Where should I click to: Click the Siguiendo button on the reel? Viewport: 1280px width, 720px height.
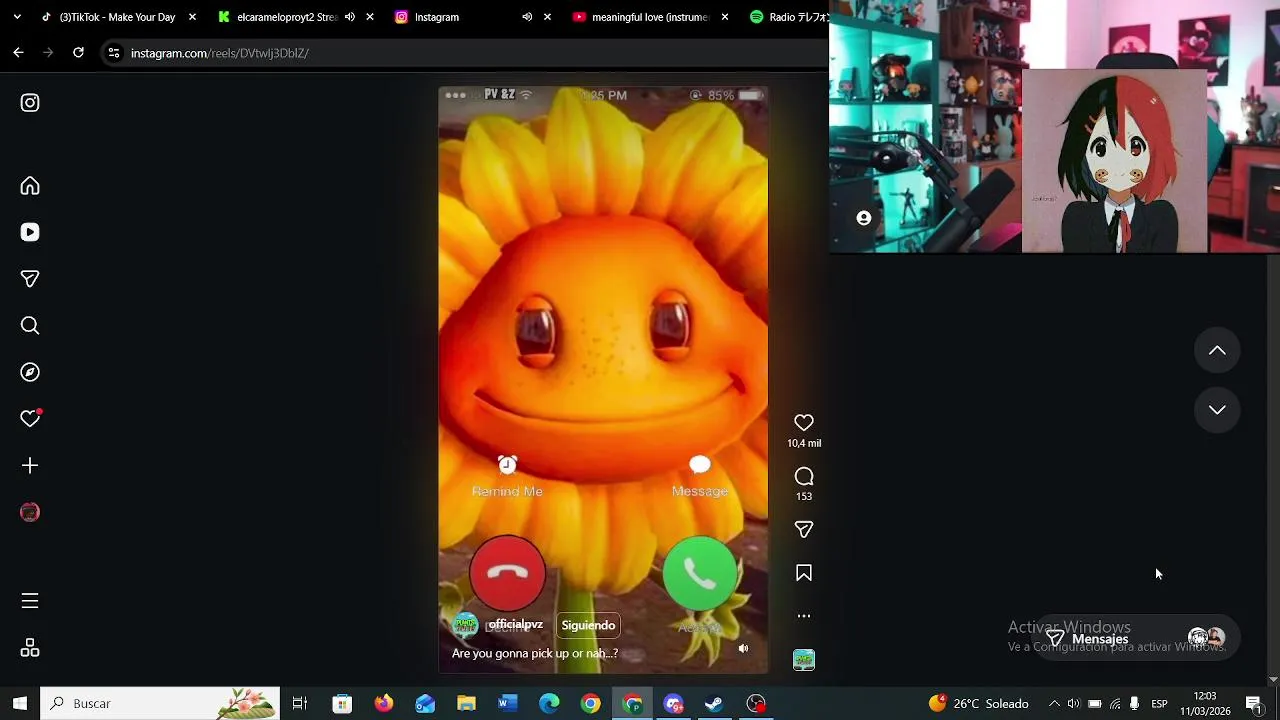pyautogui.click(x=588, y=626)
